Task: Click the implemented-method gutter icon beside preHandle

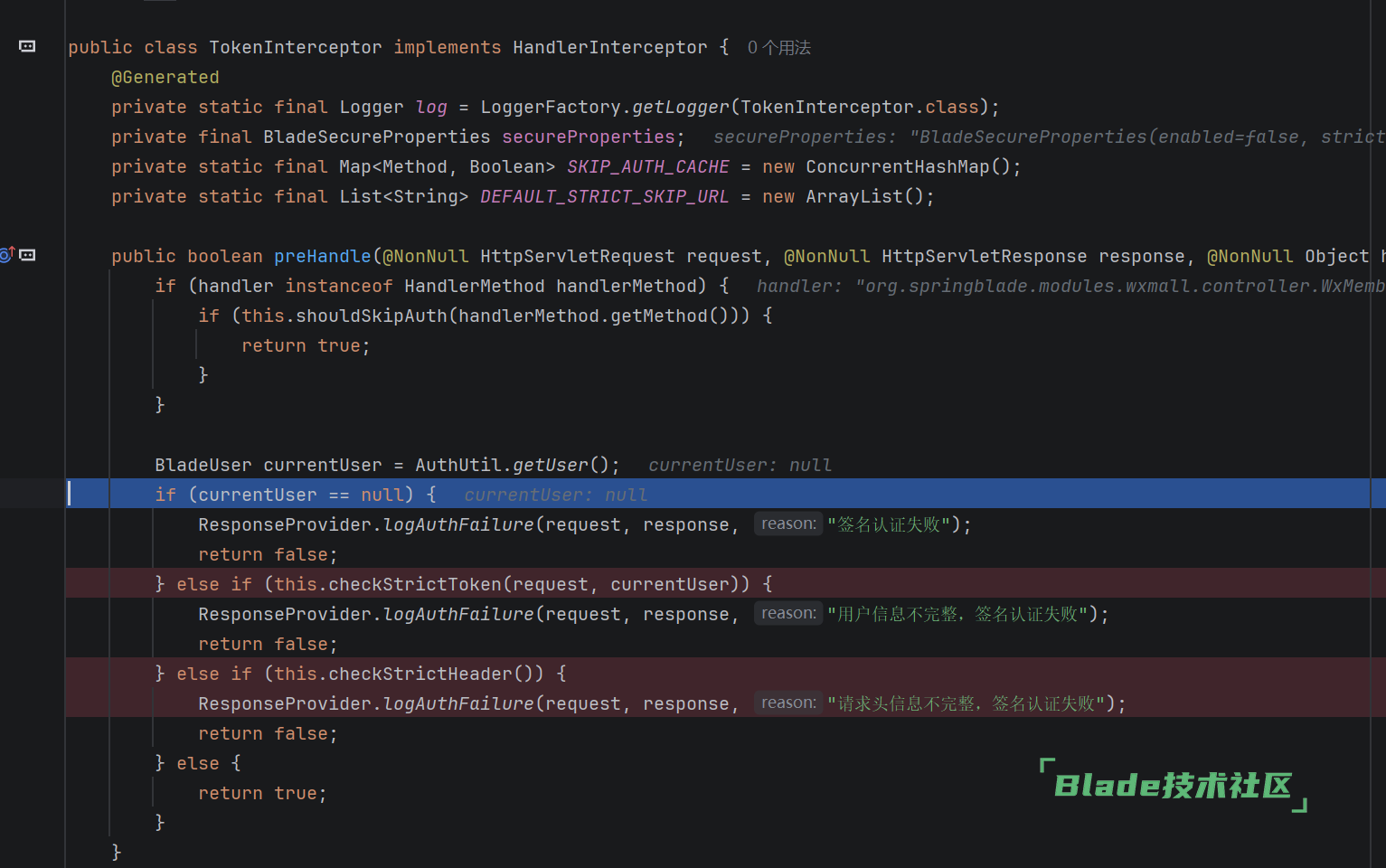Action: click(x=7, y=255)
